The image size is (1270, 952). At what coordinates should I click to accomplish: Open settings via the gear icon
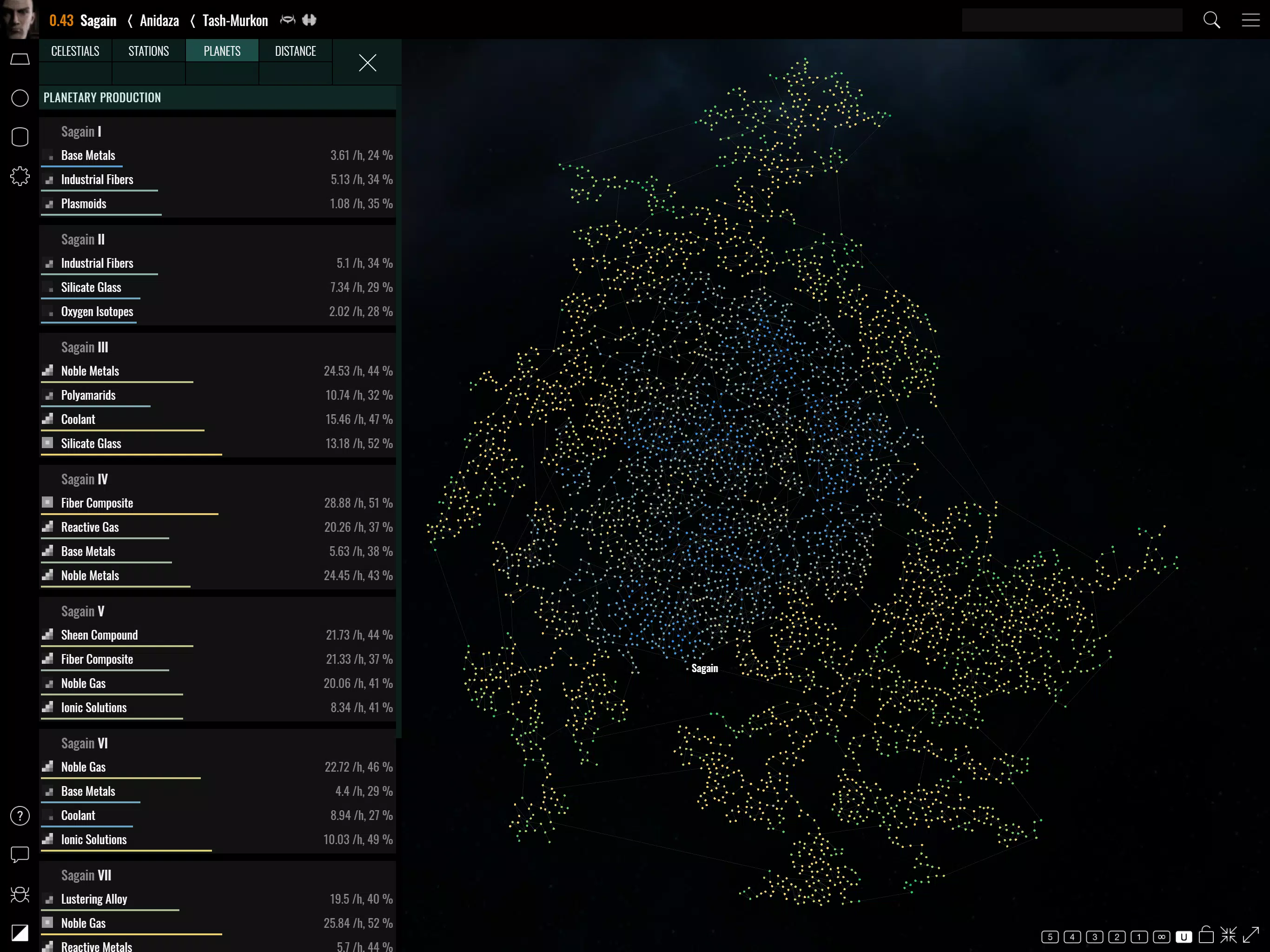(20, 176)
